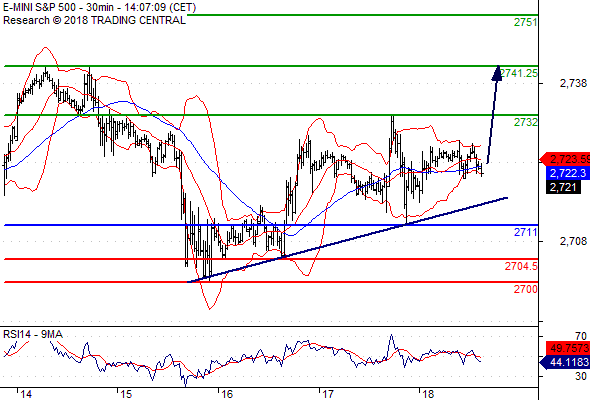This screenshot has height=400, width=590.
Task: Click the 2,738 price axis value
Action: pos(573,83)
